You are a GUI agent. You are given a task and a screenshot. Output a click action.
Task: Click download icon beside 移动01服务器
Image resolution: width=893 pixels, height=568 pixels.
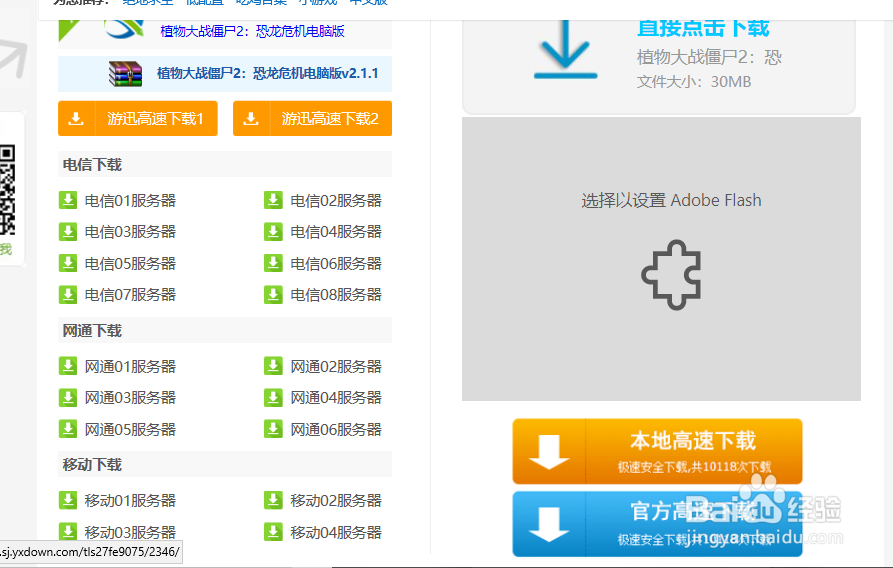(x=68, y=500)
